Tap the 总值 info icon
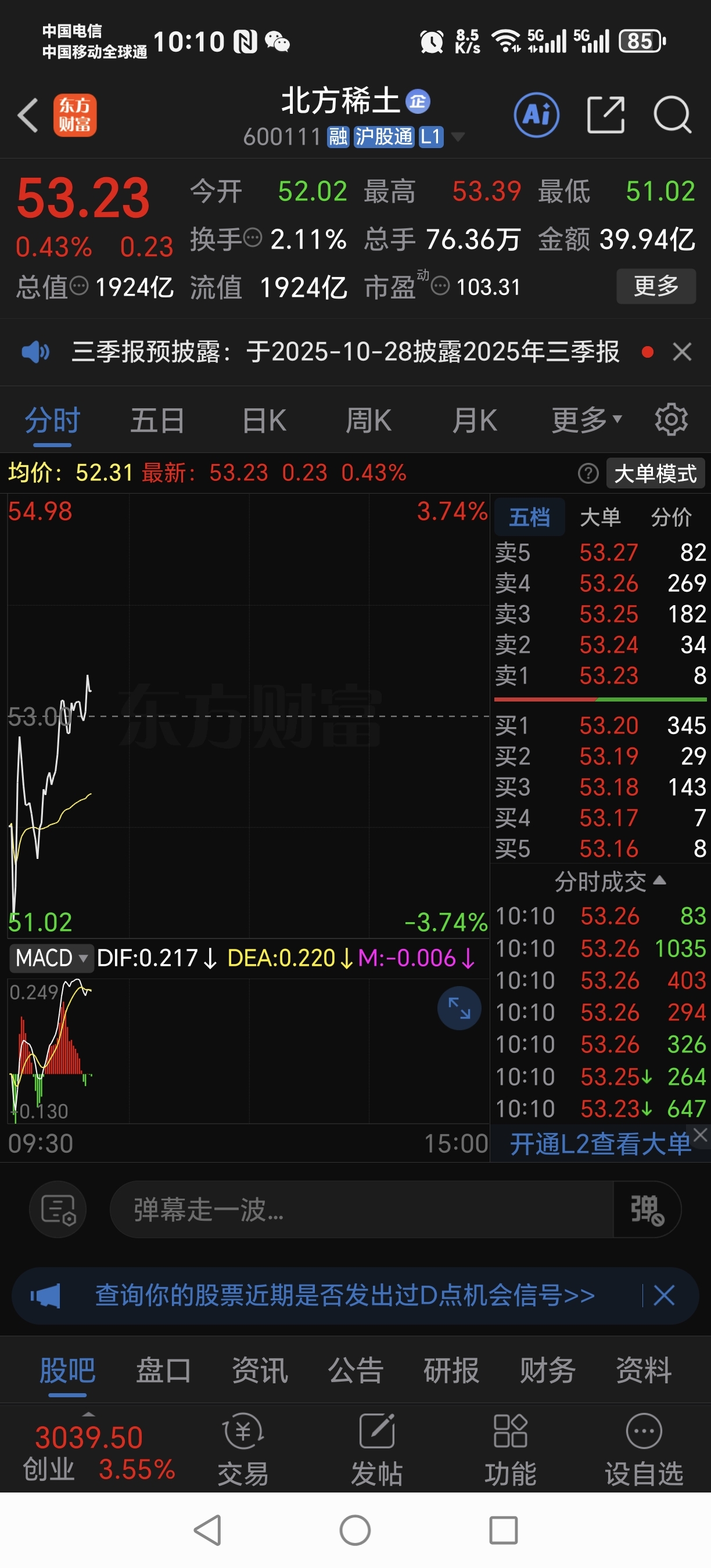711x1568 pixels. tap(79, 285)
